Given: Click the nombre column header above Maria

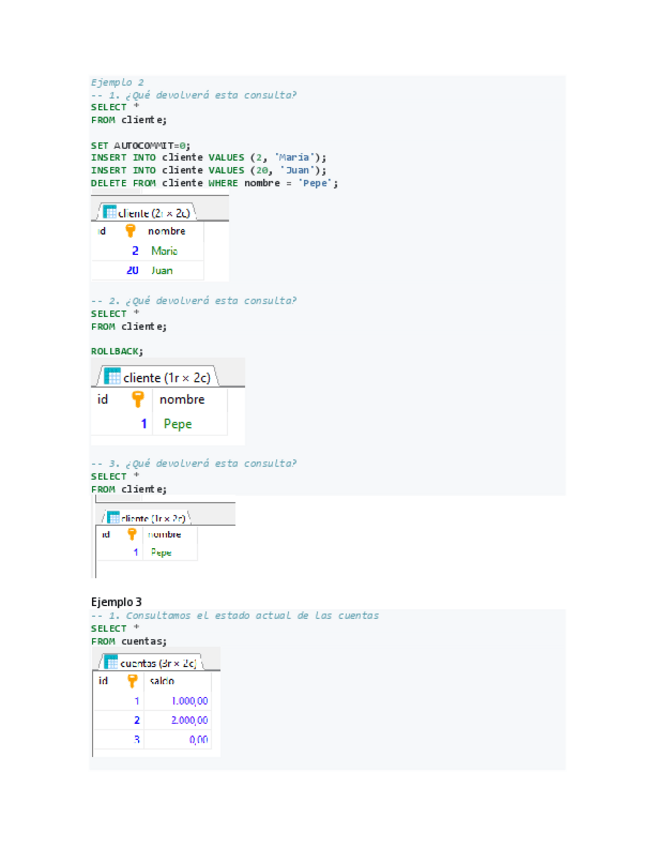Looking at the screenshot, I should 167,231.
